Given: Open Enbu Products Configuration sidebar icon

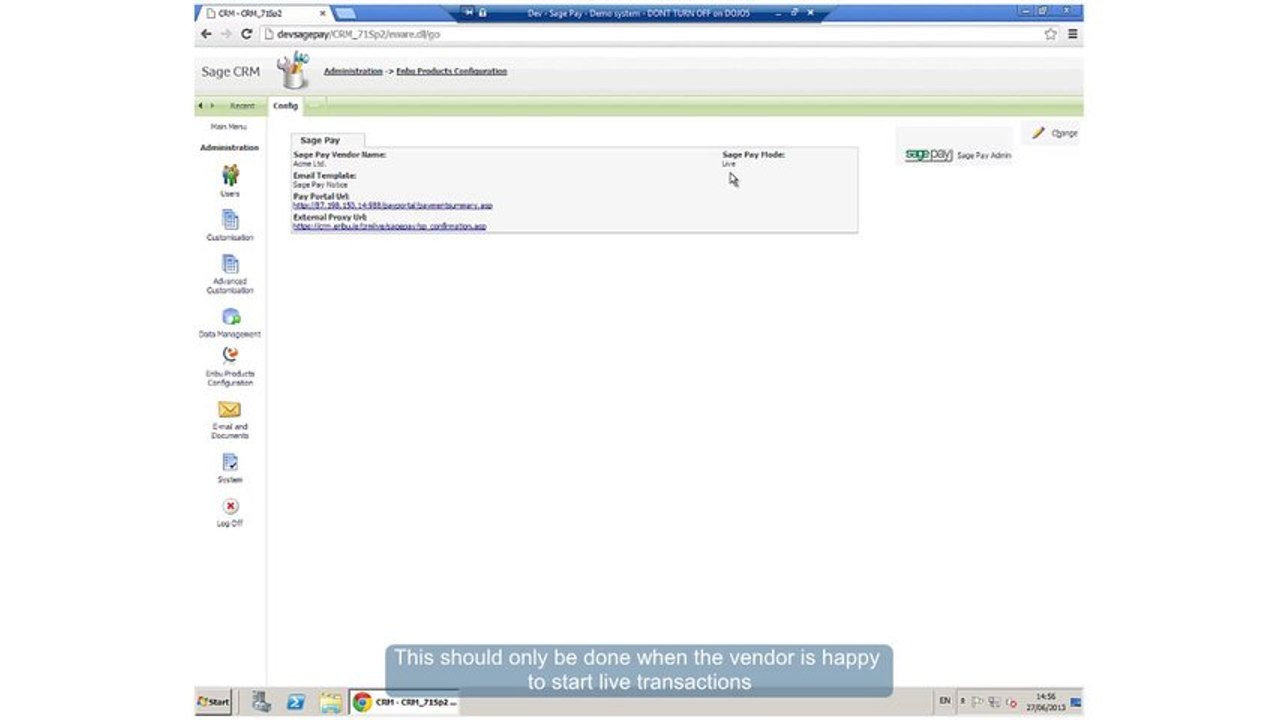Looking at the screenshot, I should (230, 354).
